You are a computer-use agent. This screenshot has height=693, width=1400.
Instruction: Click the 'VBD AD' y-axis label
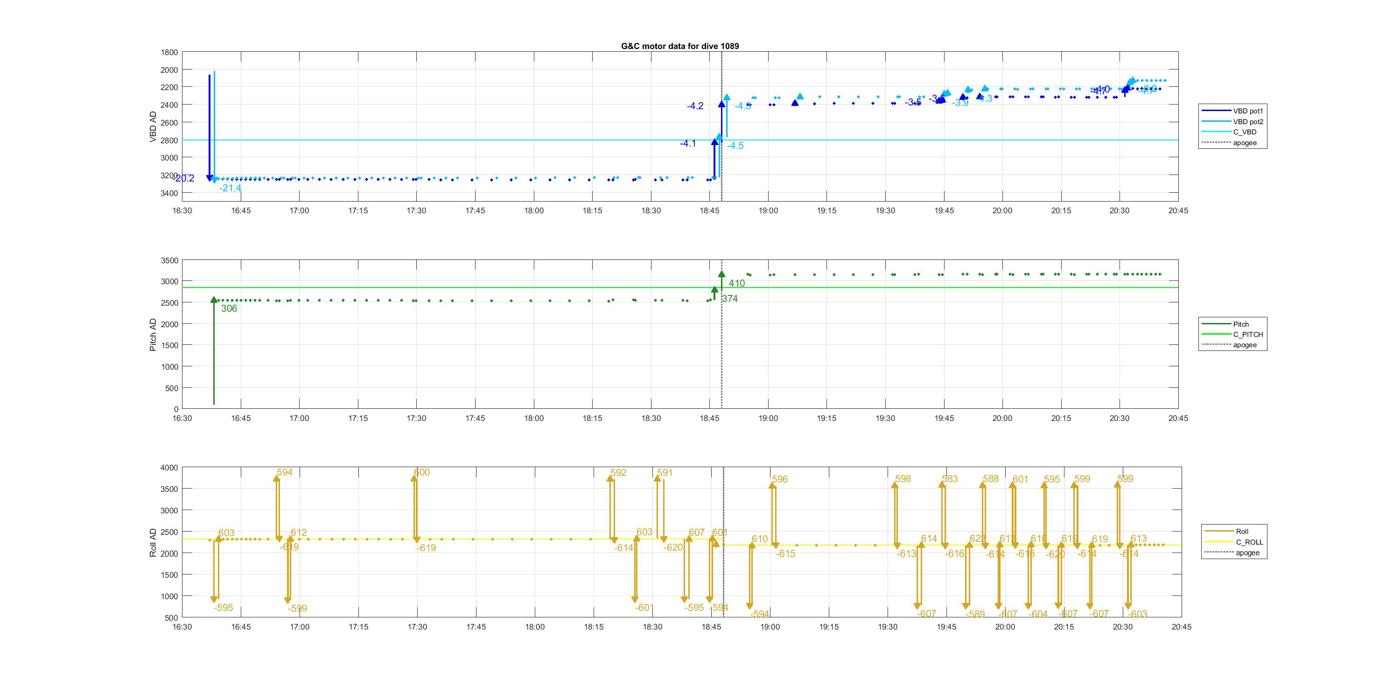click(154, 126)
